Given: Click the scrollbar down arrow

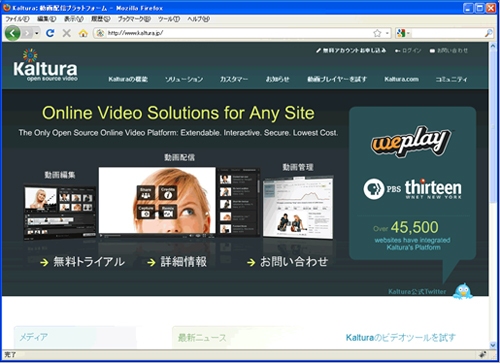Looking at the screenshot, I should click(493, 345).
